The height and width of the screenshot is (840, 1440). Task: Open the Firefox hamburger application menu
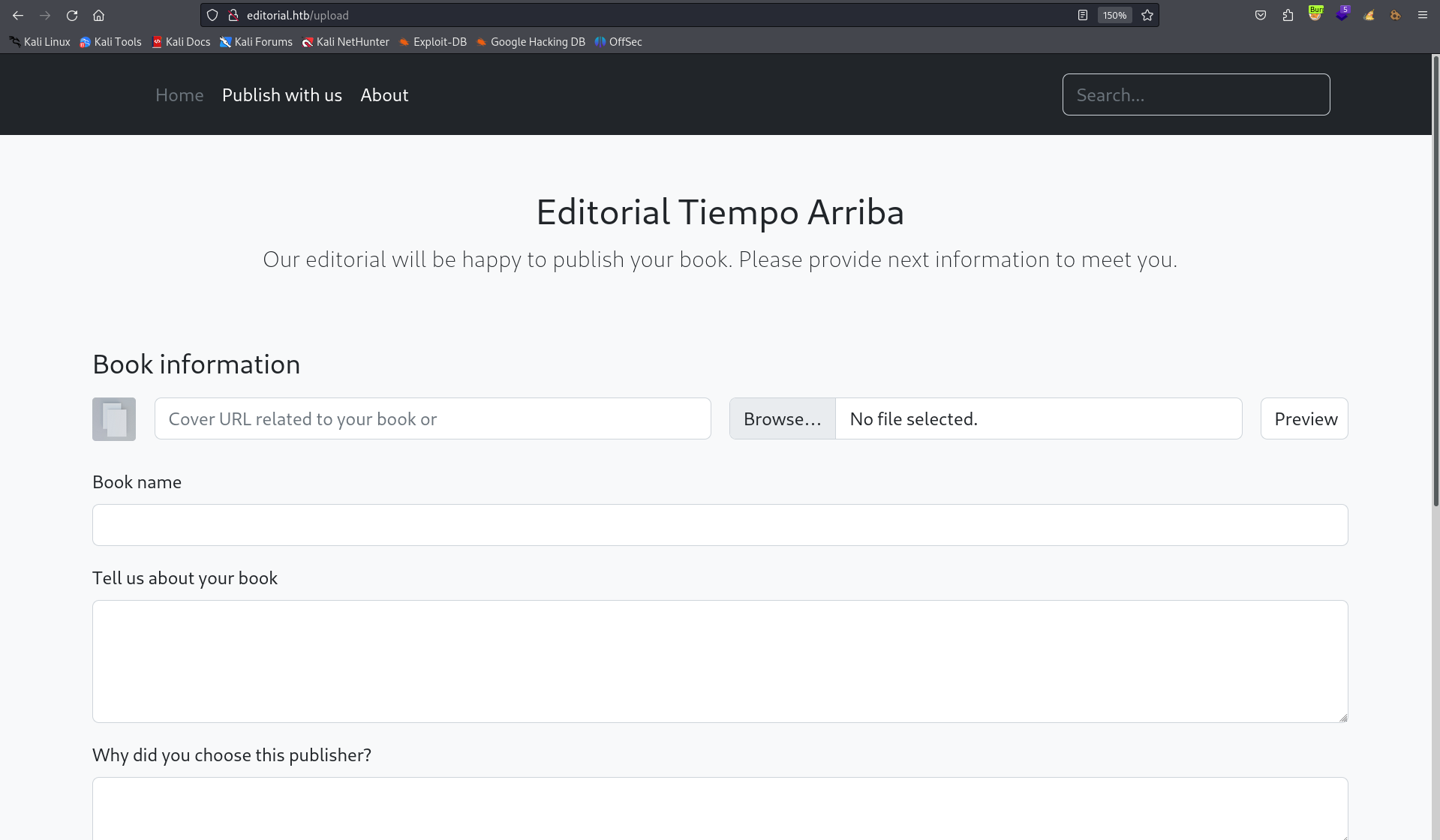coord(1423,15)
